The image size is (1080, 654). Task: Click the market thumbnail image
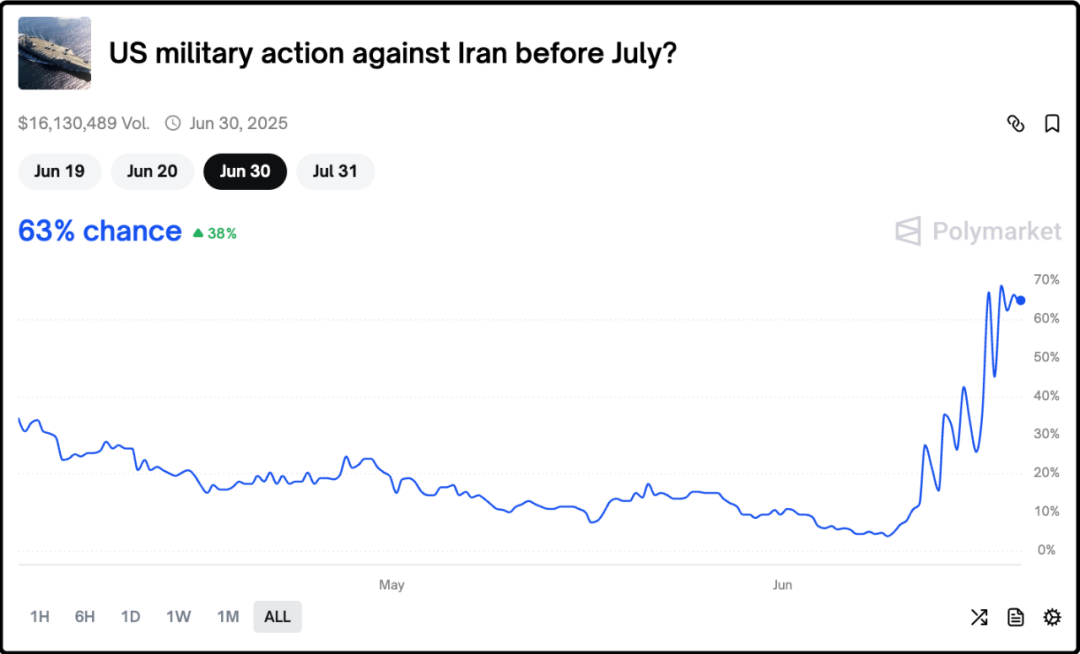click(55, 53)
